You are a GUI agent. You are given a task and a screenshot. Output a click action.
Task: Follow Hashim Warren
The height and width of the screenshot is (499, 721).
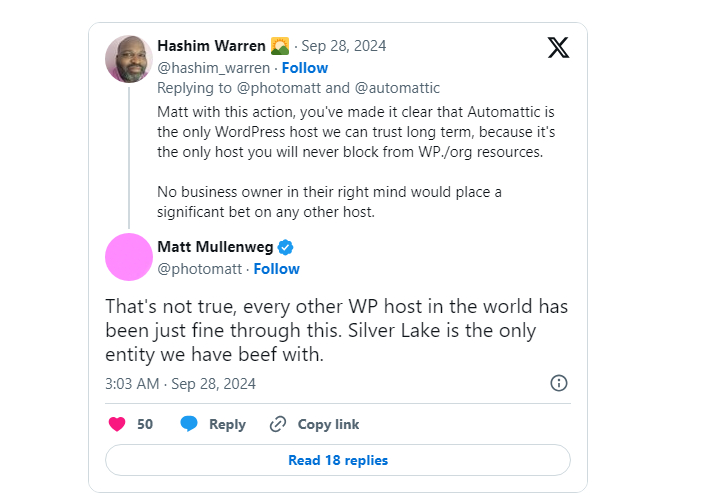coord(305,68)
